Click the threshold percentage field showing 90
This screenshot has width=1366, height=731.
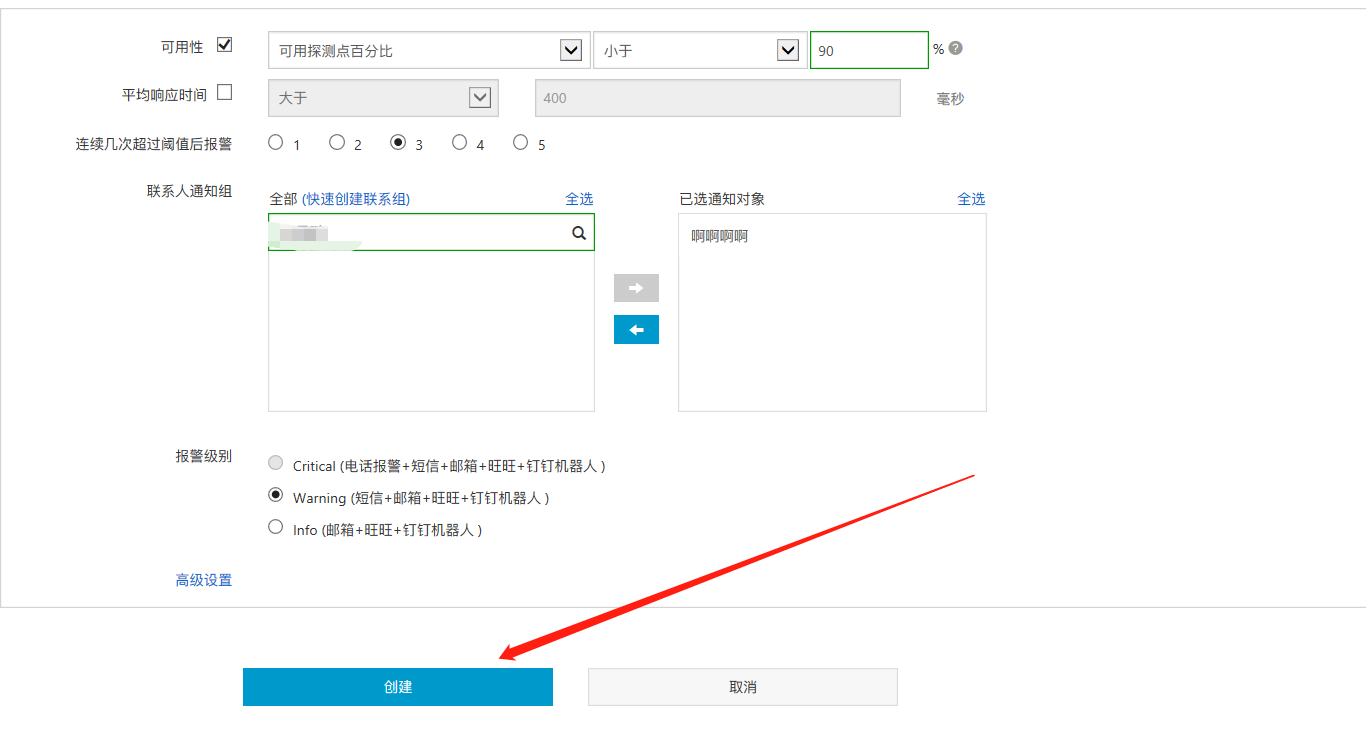tap(868, 50)
